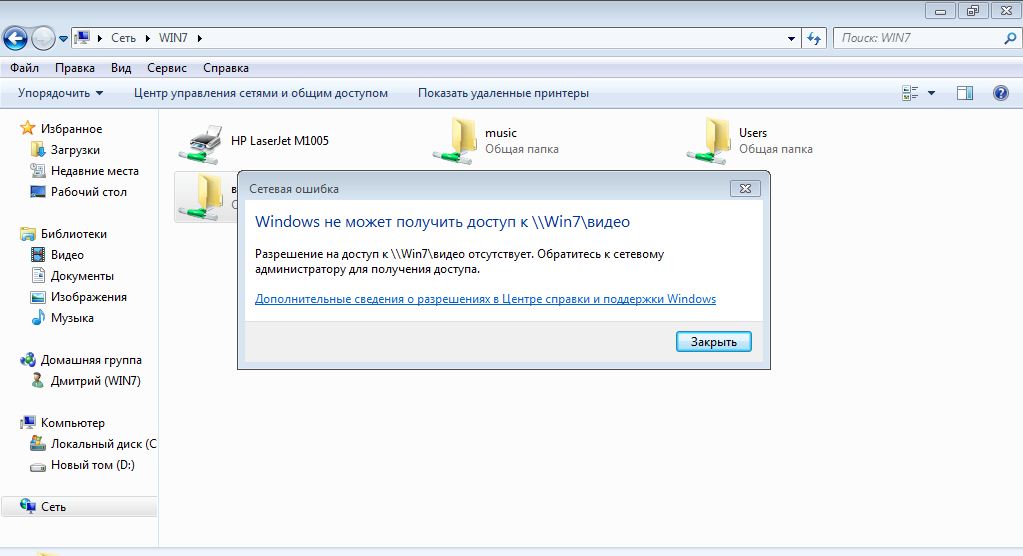Go back with the blue Back arrow
This screenshot has width=1023, height=556.
(x=15, y=39)
